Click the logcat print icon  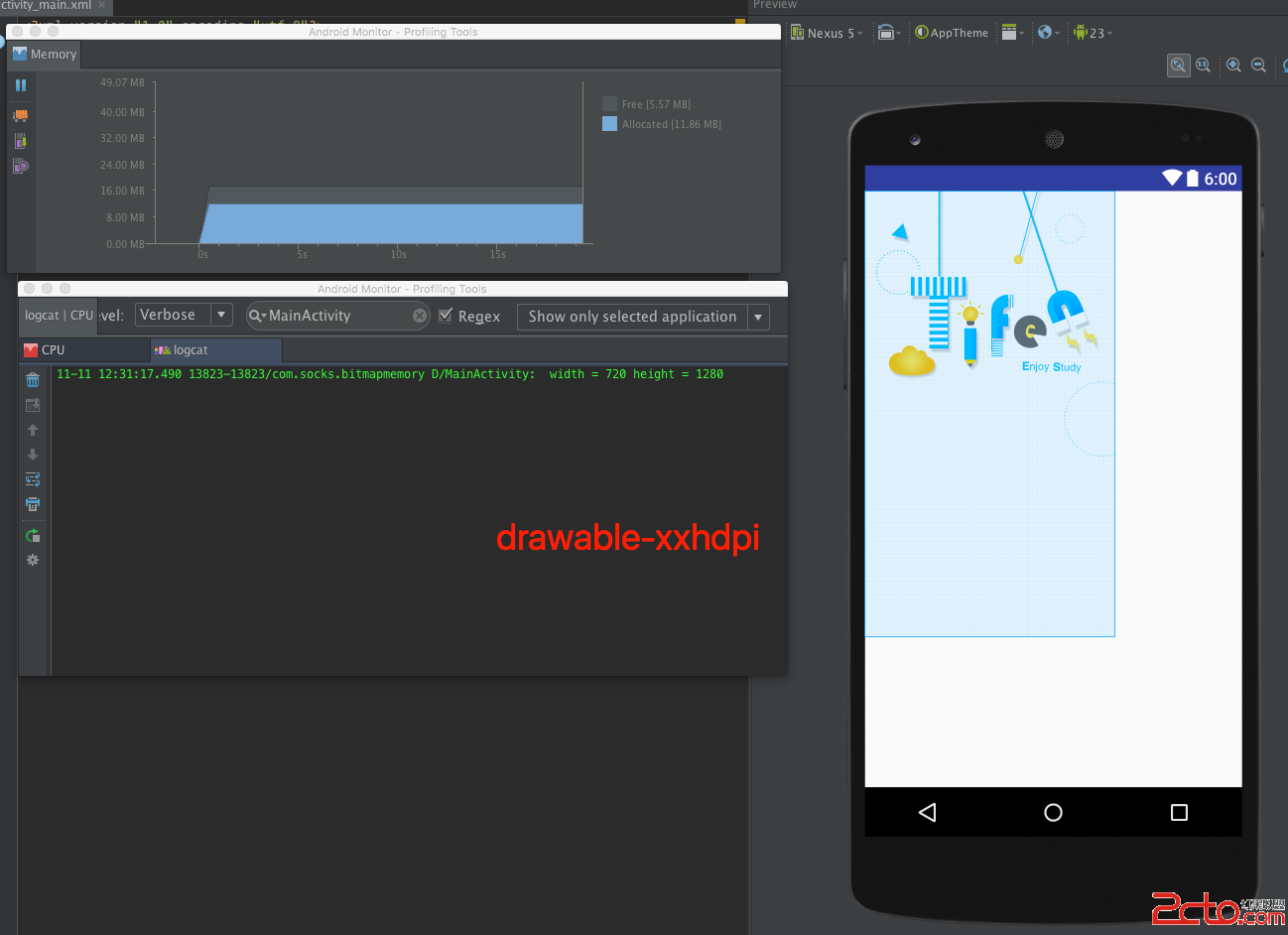coord(33,504)
